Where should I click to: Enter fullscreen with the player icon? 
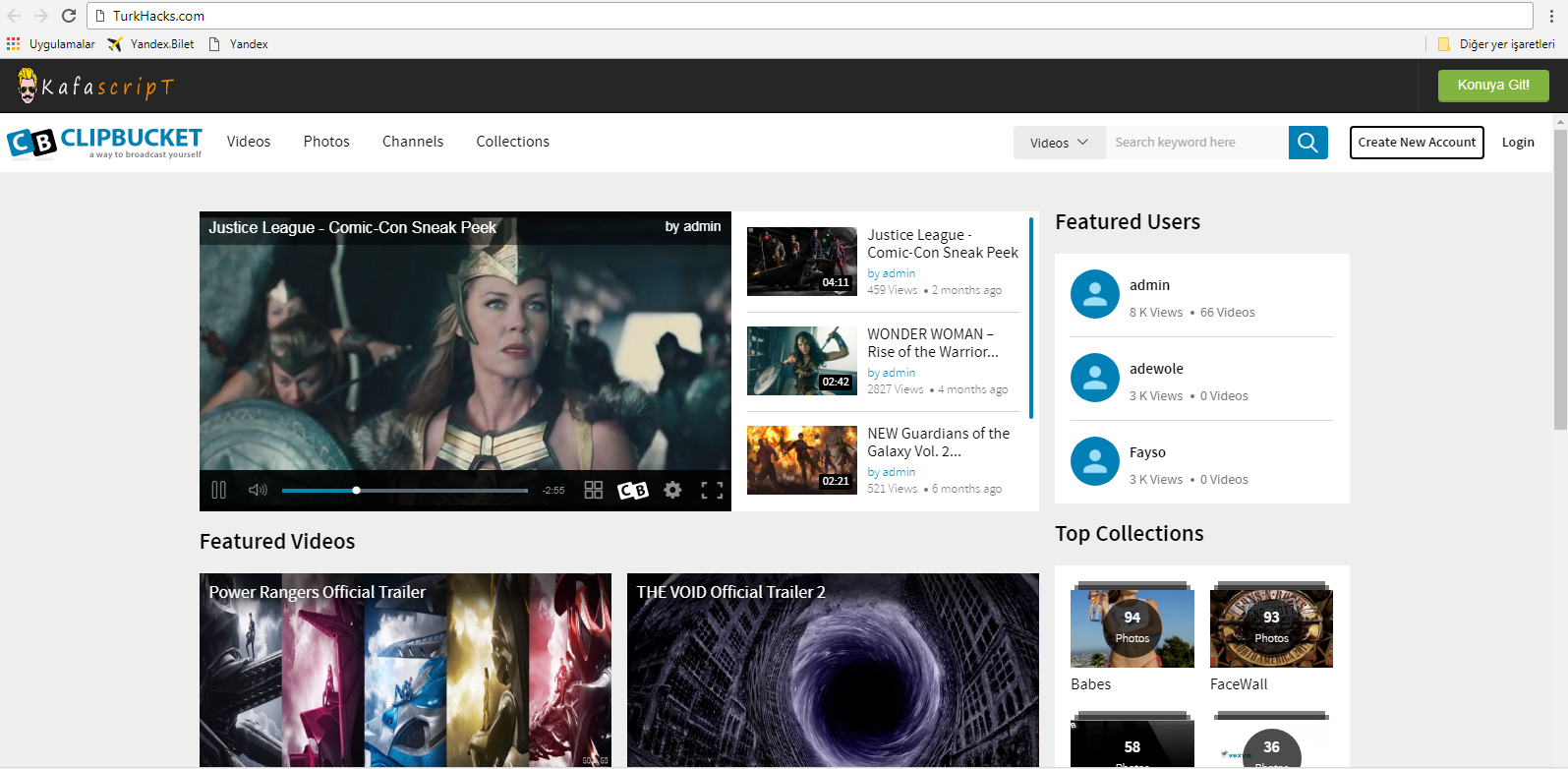coord(712,490)
